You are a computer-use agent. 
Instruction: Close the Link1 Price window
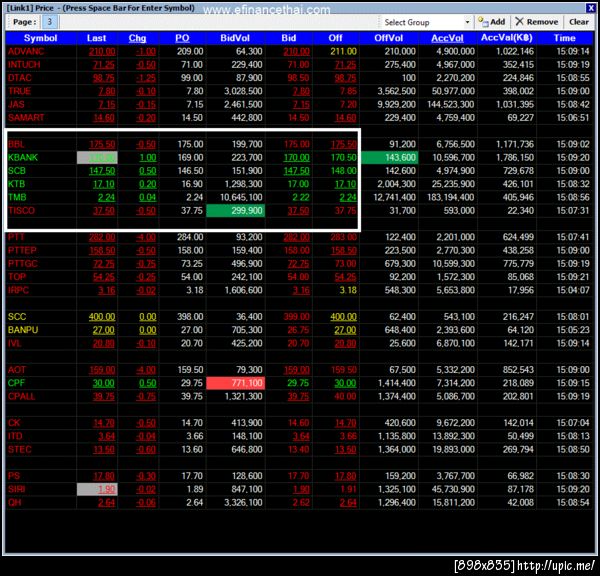click(590, 7)
